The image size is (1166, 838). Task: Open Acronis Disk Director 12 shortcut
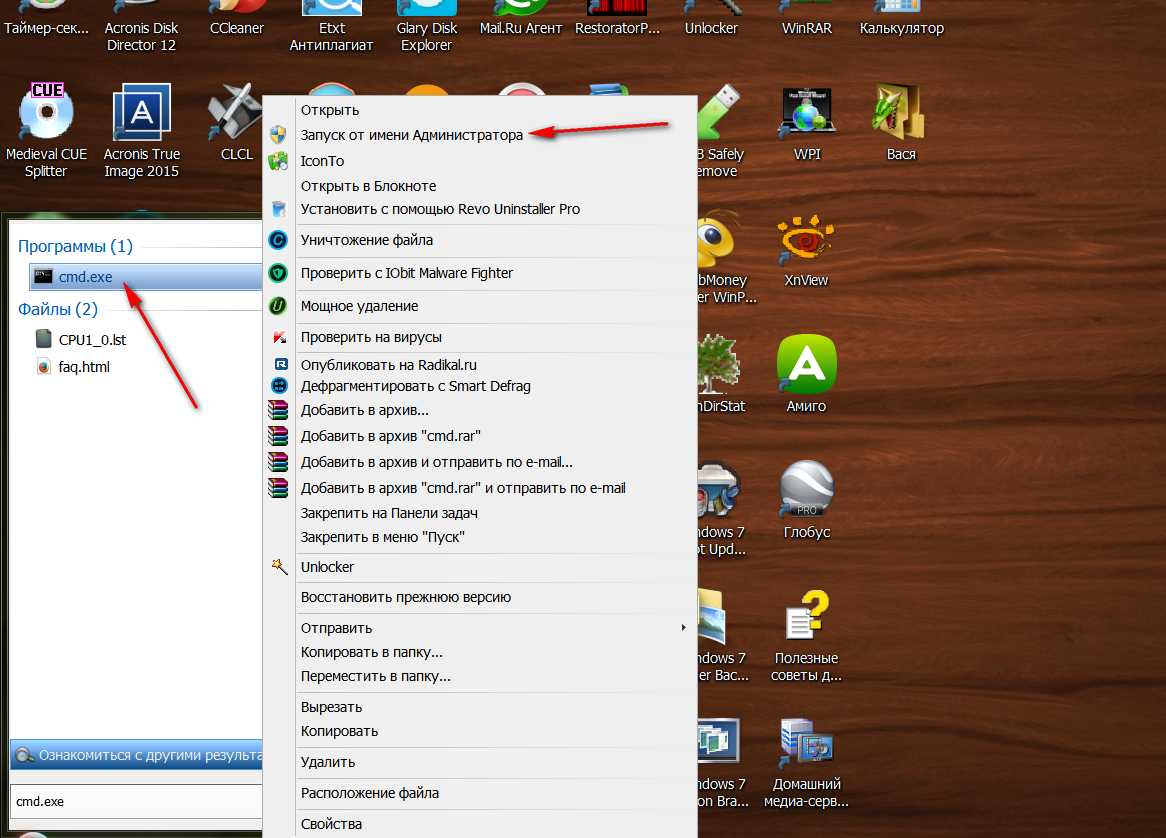click(x=141, y=28)
